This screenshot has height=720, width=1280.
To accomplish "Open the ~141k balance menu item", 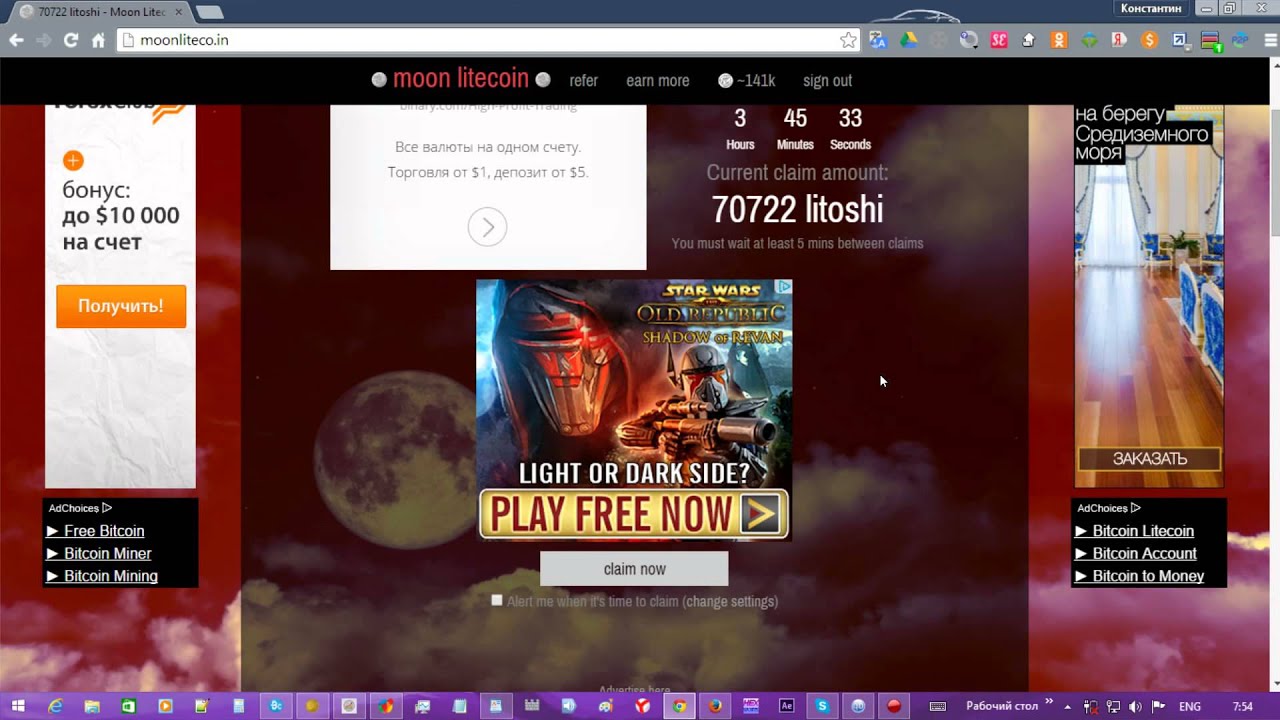I will pos(747,81).
